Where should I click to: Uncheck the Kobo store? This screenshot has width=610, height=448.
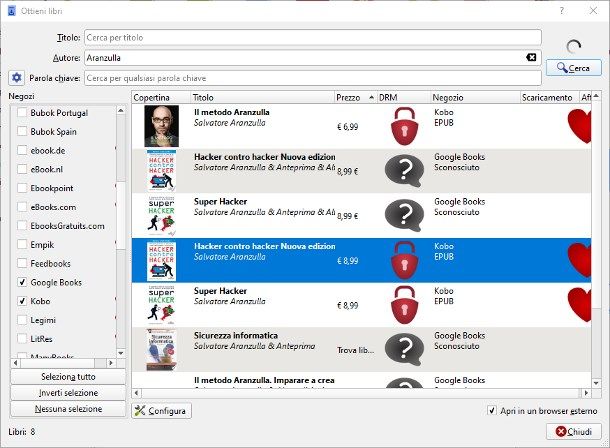click(22, 301)
